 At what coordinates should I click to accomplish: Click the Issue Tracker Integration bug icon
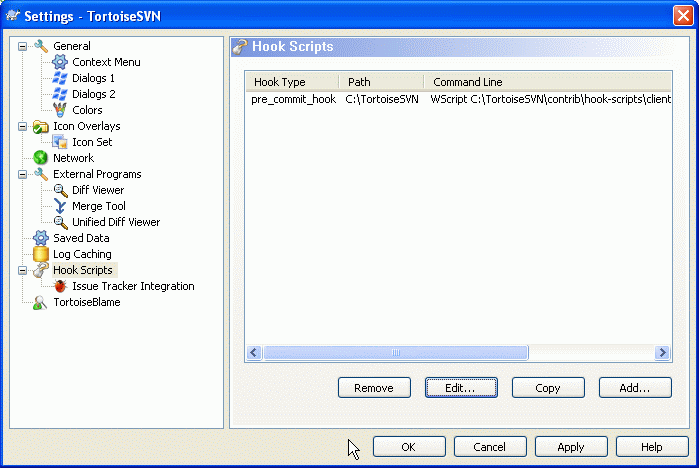coord(60,286)
